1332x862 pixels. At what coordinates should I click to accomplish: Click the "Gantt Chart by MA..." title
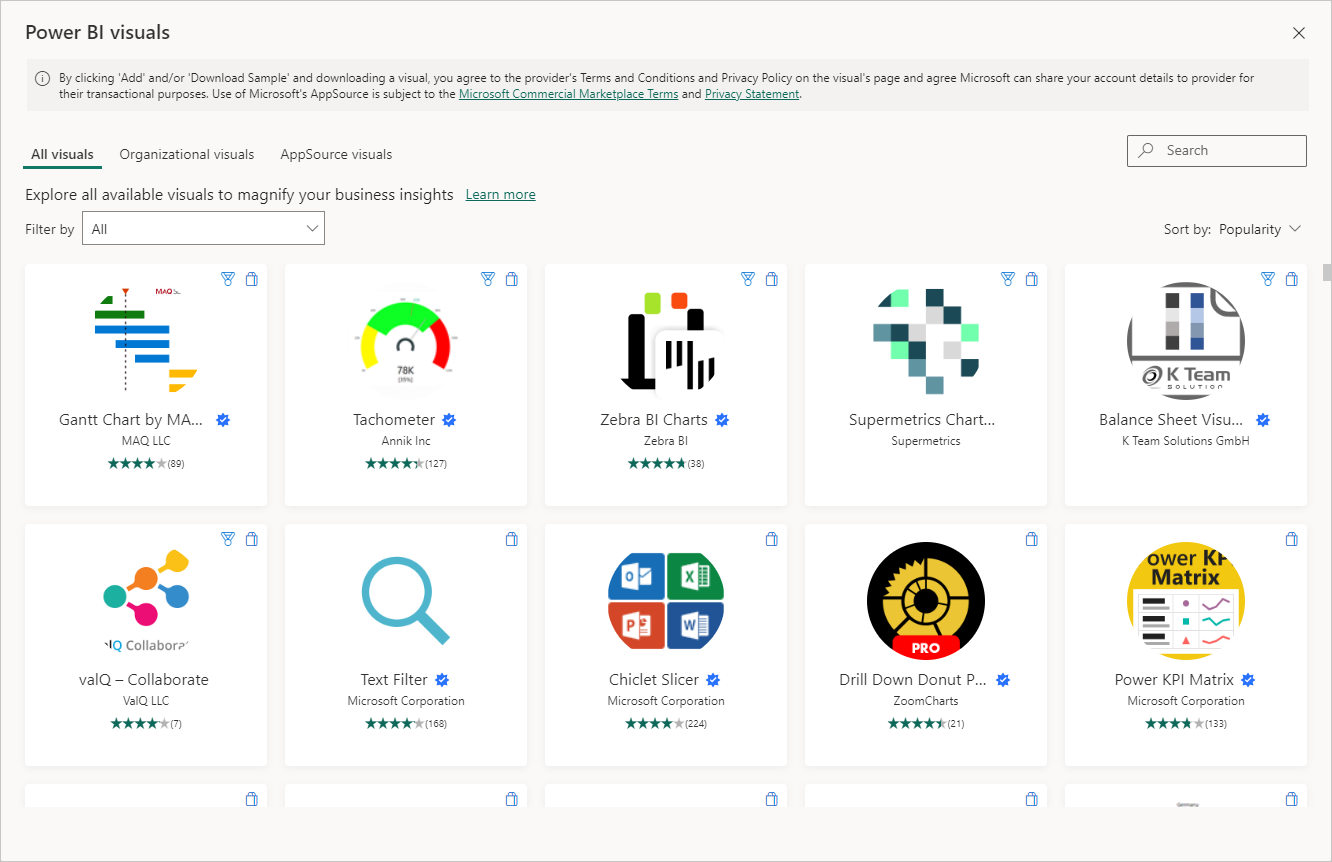(x=131, y=420)
